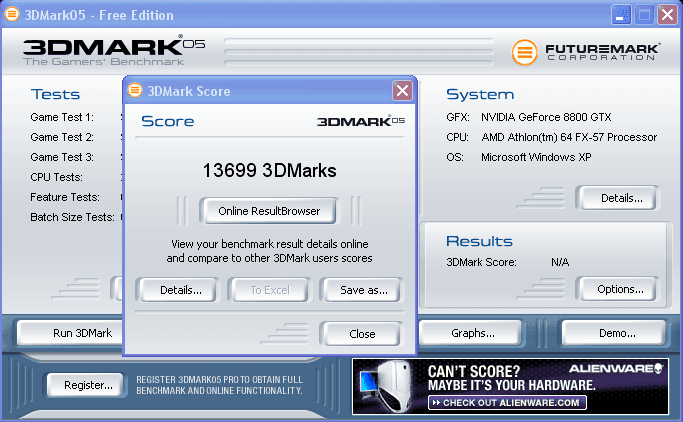The image size is (683, 422).
Task: Click the Score heading in dialog
Action: (x=168, y=121)
